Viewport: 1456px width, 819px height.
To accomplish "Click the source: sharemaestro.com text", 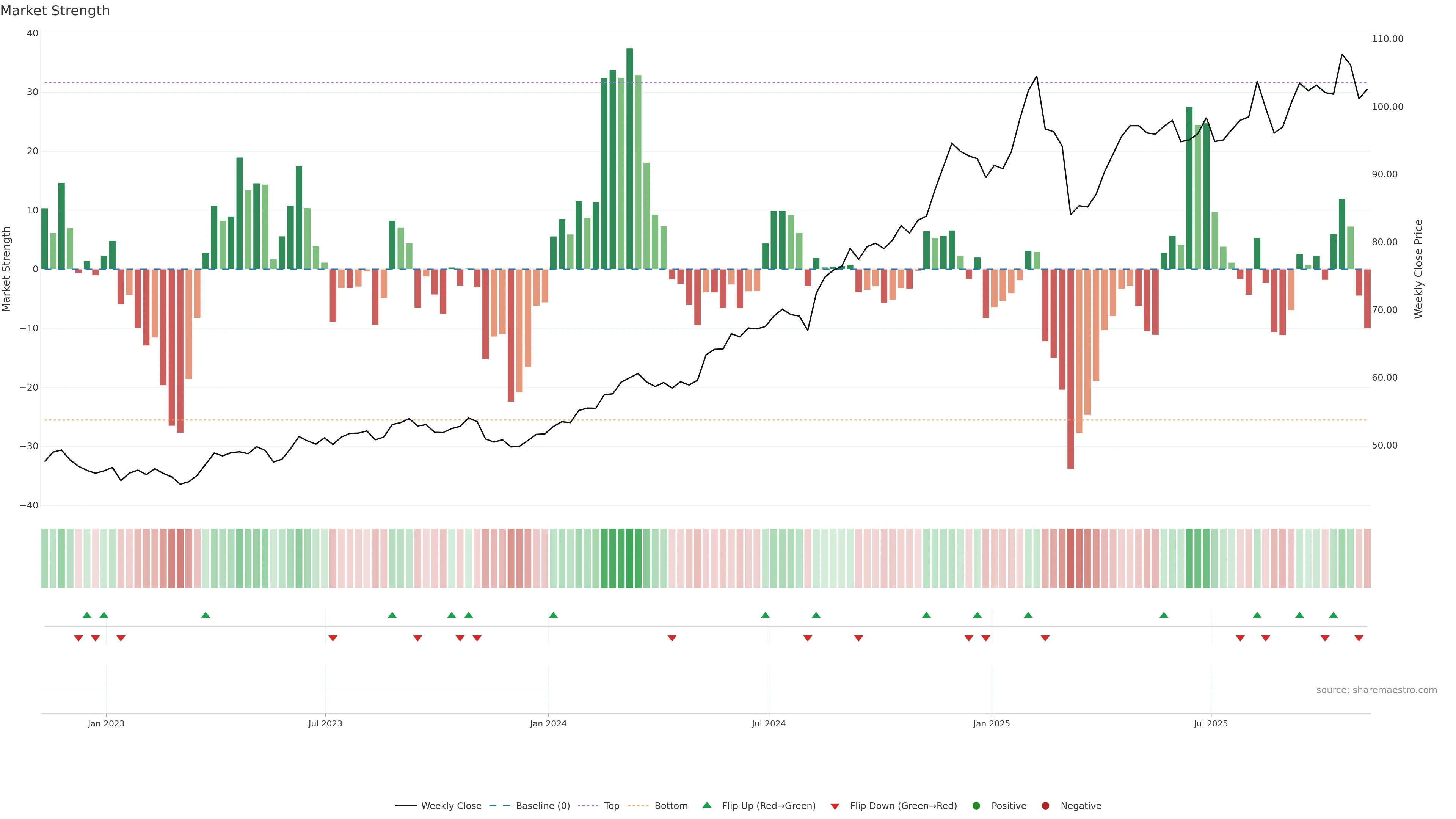I will 1376,690.
